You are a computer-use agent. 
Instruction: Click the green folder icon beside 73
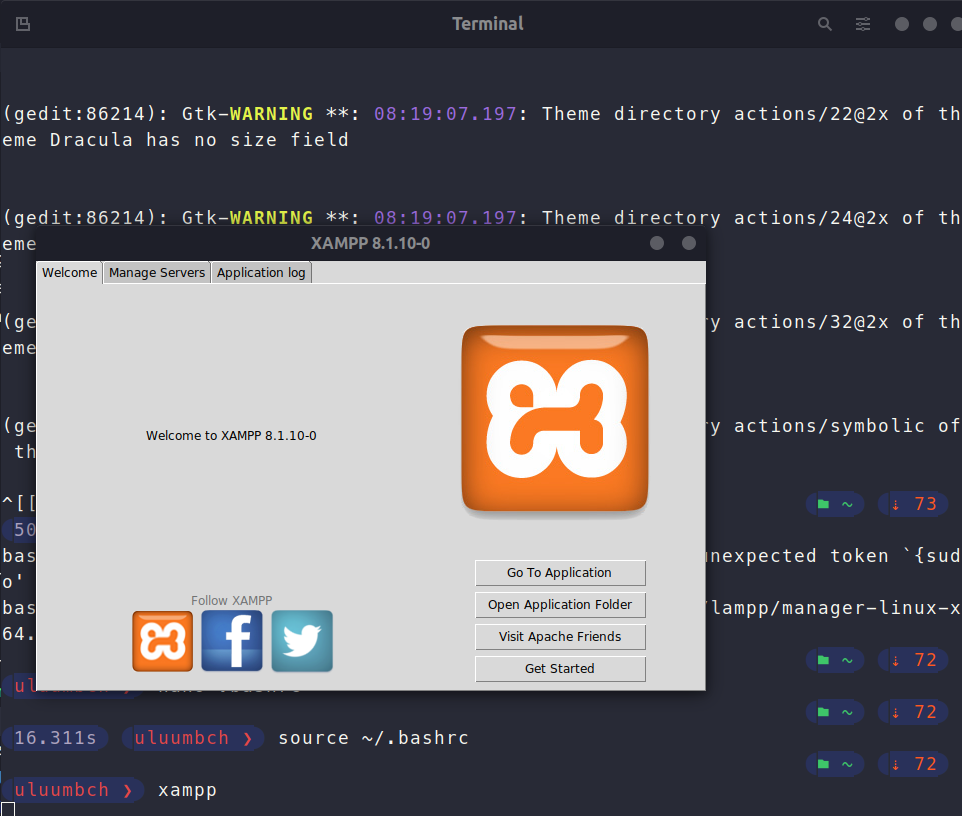(823, 504)
